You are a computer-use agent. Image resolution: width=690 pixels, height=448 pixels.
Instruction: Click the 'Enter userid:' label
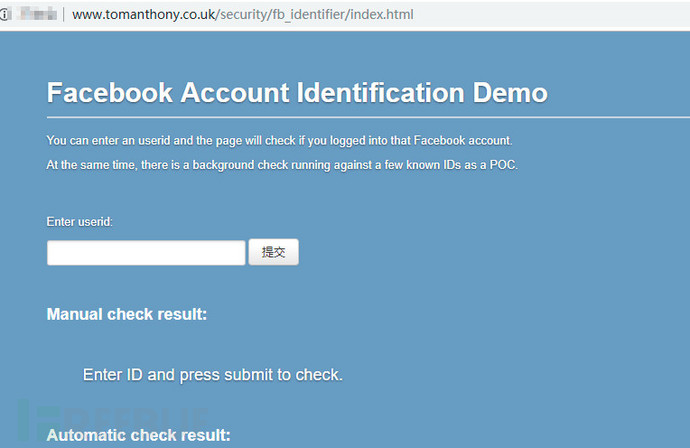[80, 222]
